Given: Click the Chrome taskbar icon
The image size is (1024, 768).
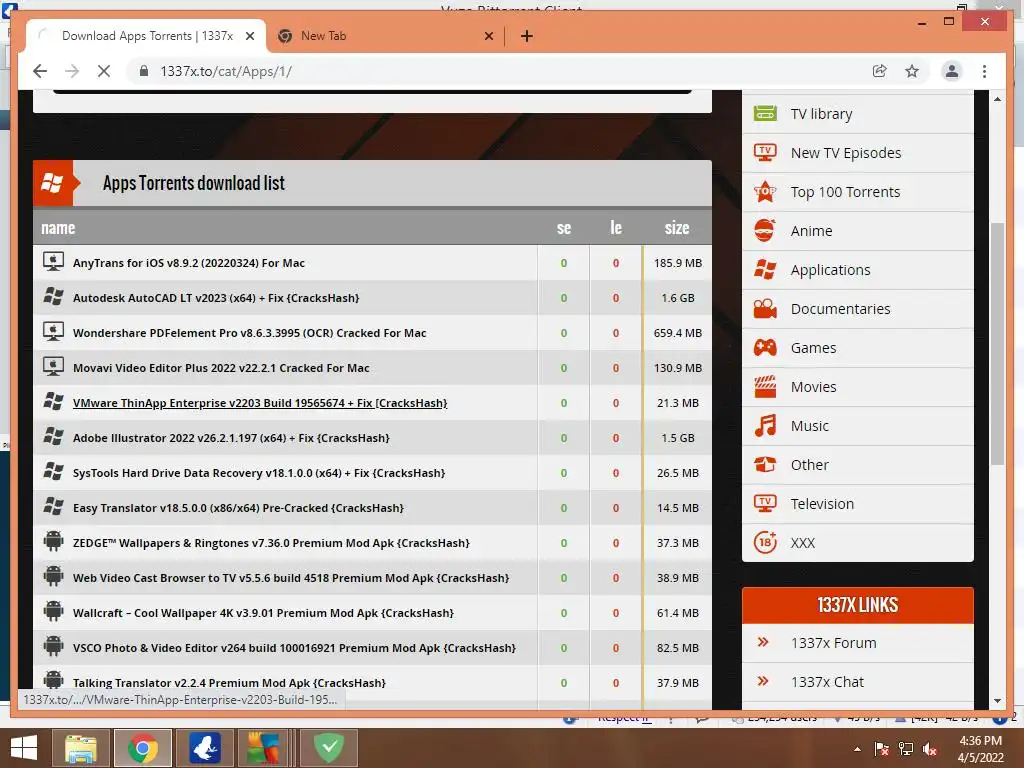Looking at the screenshot, I should click(x=142, y=748).
